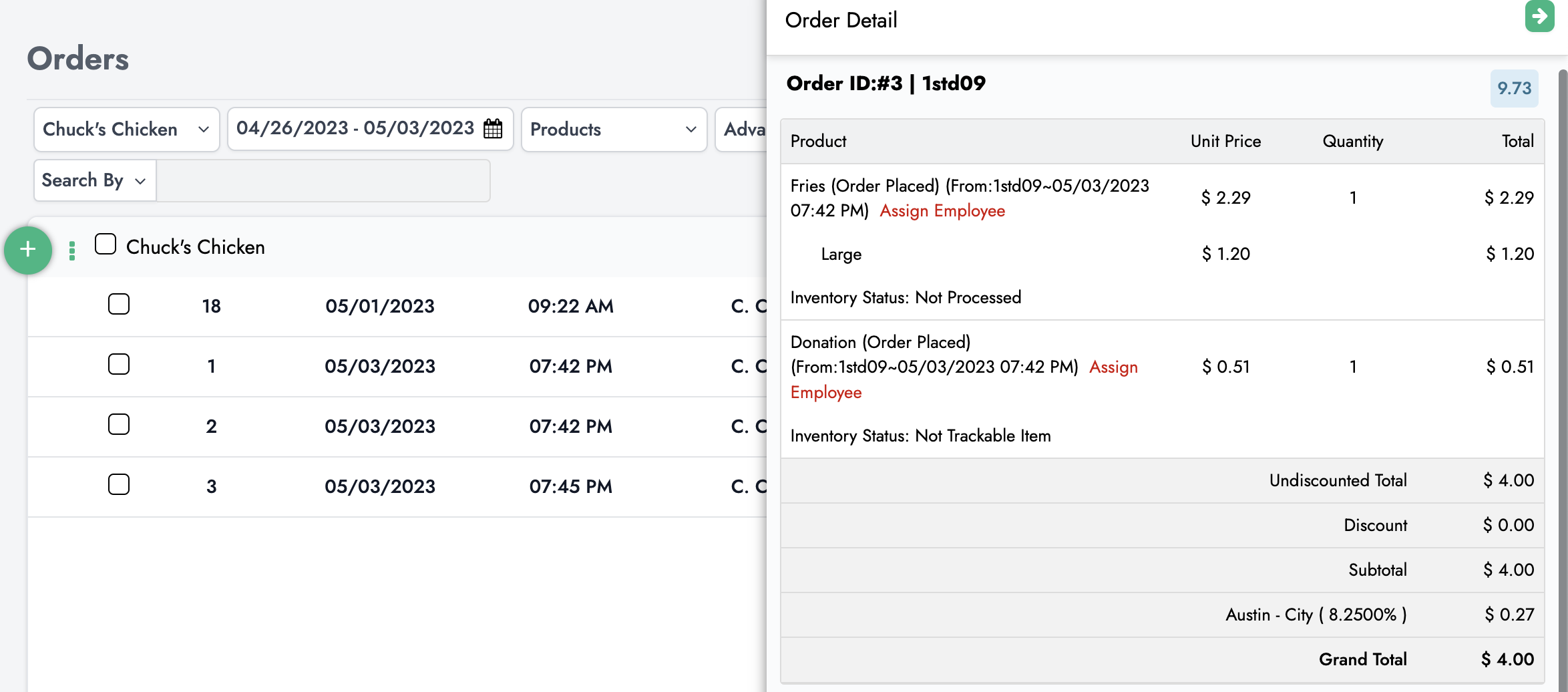Select the order row dated 05/01/2023
The image size is (1568, 692).
[x=379, y=306]
